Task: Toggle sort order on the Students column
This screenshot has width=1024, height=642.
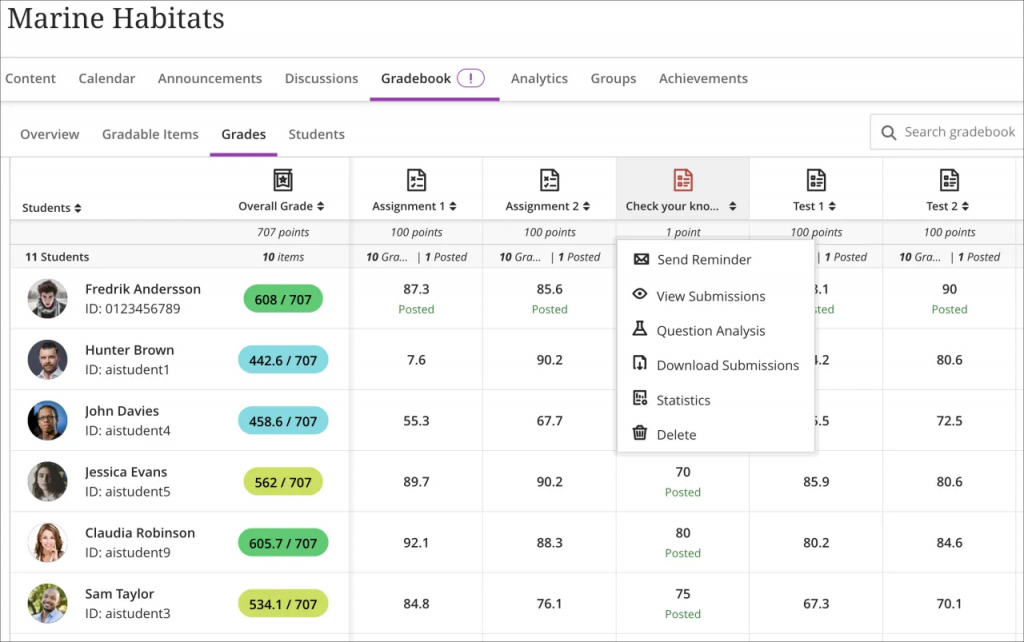Action: [x=77, y=207]
